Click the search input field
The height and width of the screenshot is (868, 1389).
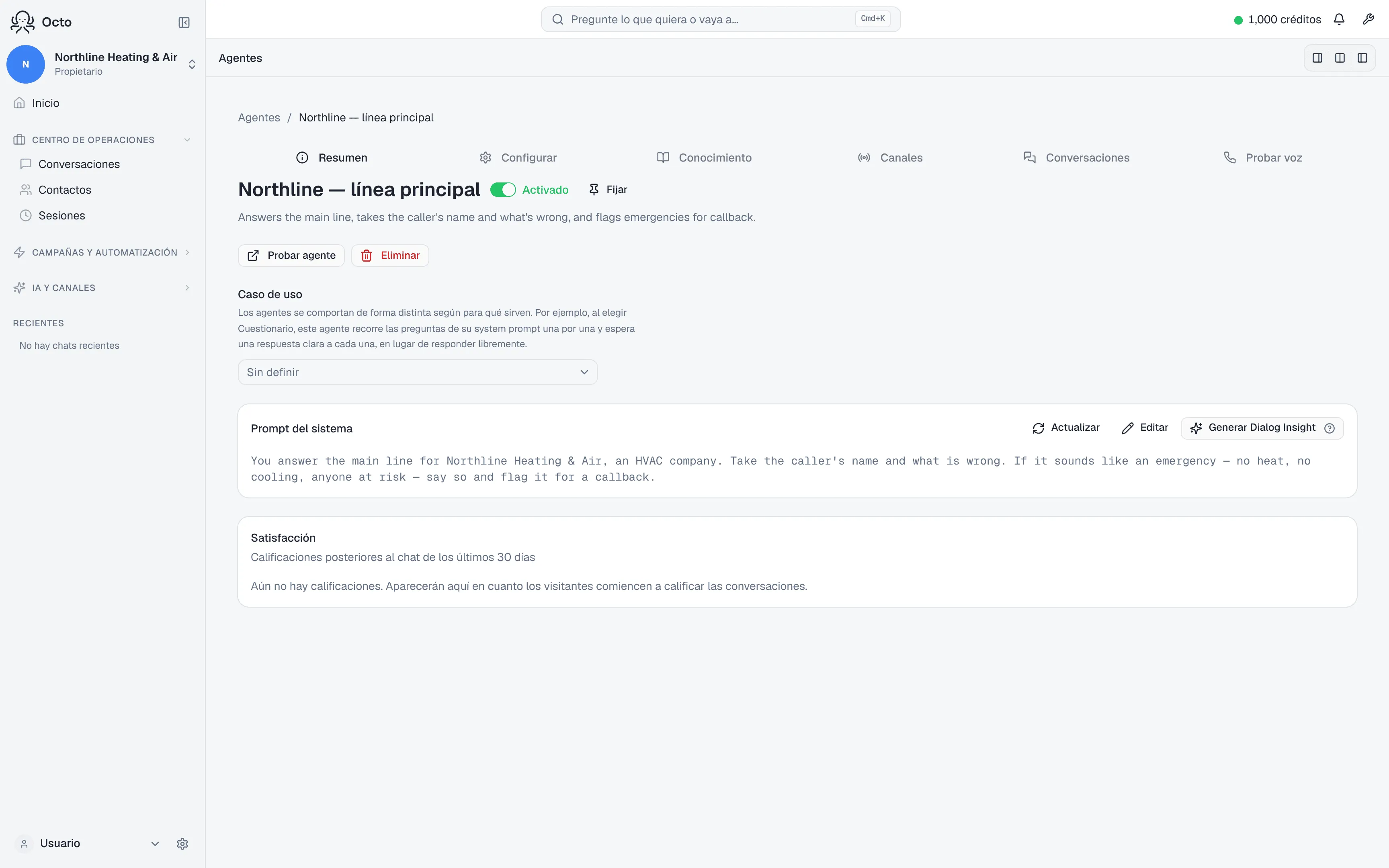720,20
